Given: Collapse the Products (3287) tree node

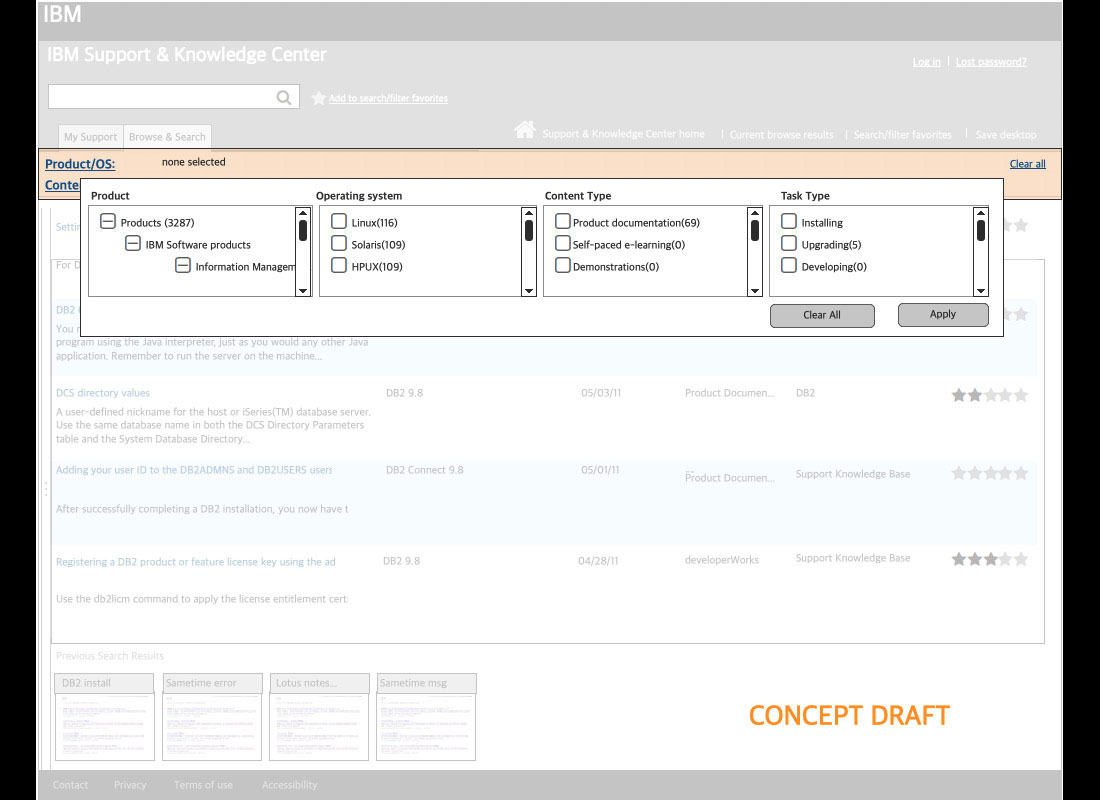Looking at the screenshot, I should [x=108, y=222].
